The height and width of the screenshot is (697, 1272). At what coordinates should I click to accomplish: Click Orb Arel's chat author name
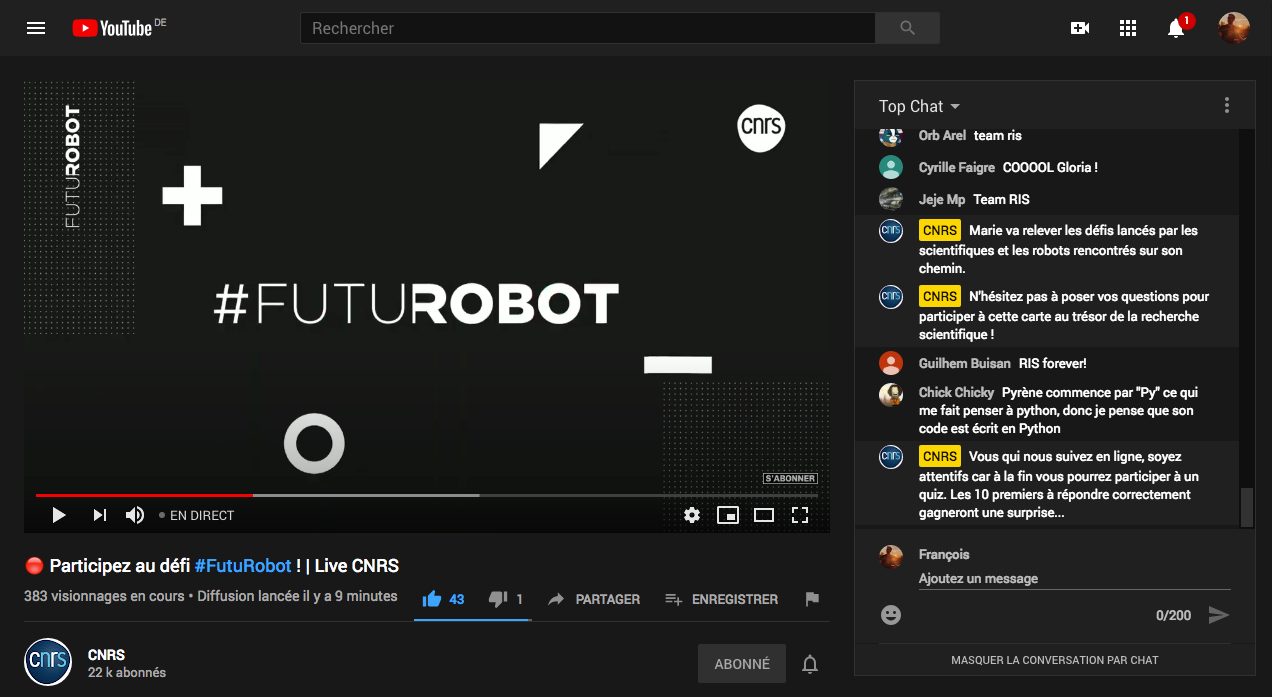(x=942, y=136)
